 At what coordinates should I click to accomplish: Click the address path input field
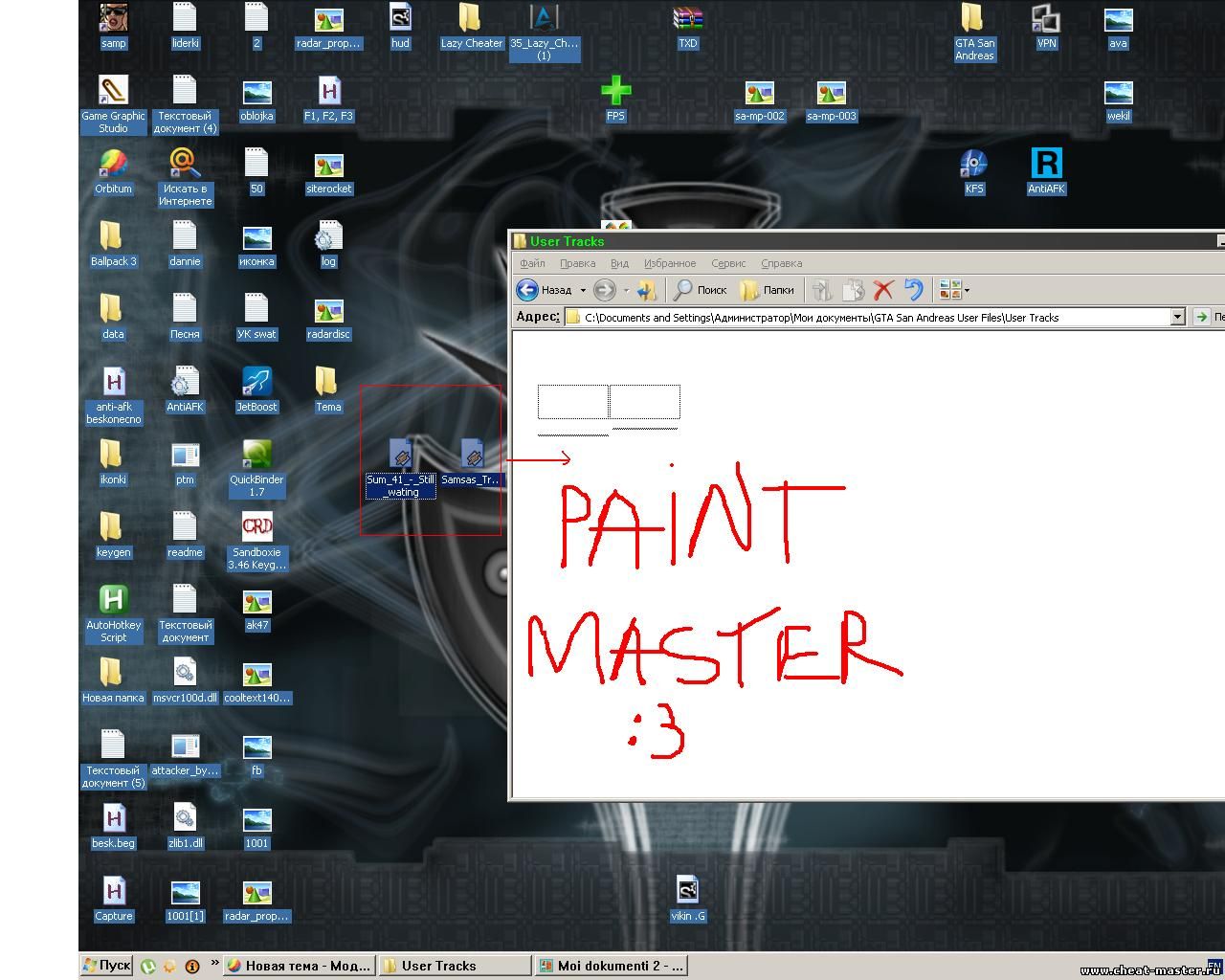[861, 317]
